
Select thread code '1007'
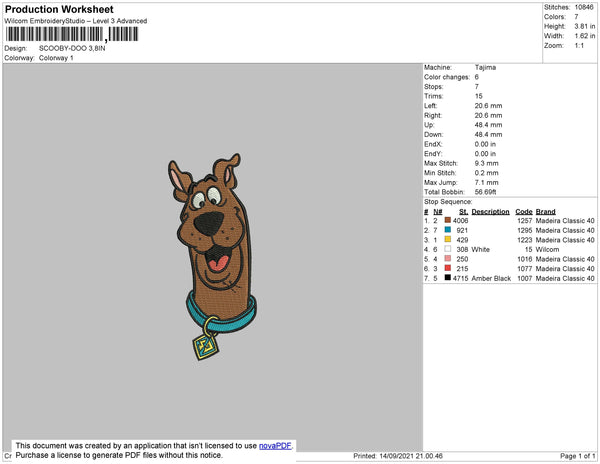pyautogui.click(x=525, y=278)
